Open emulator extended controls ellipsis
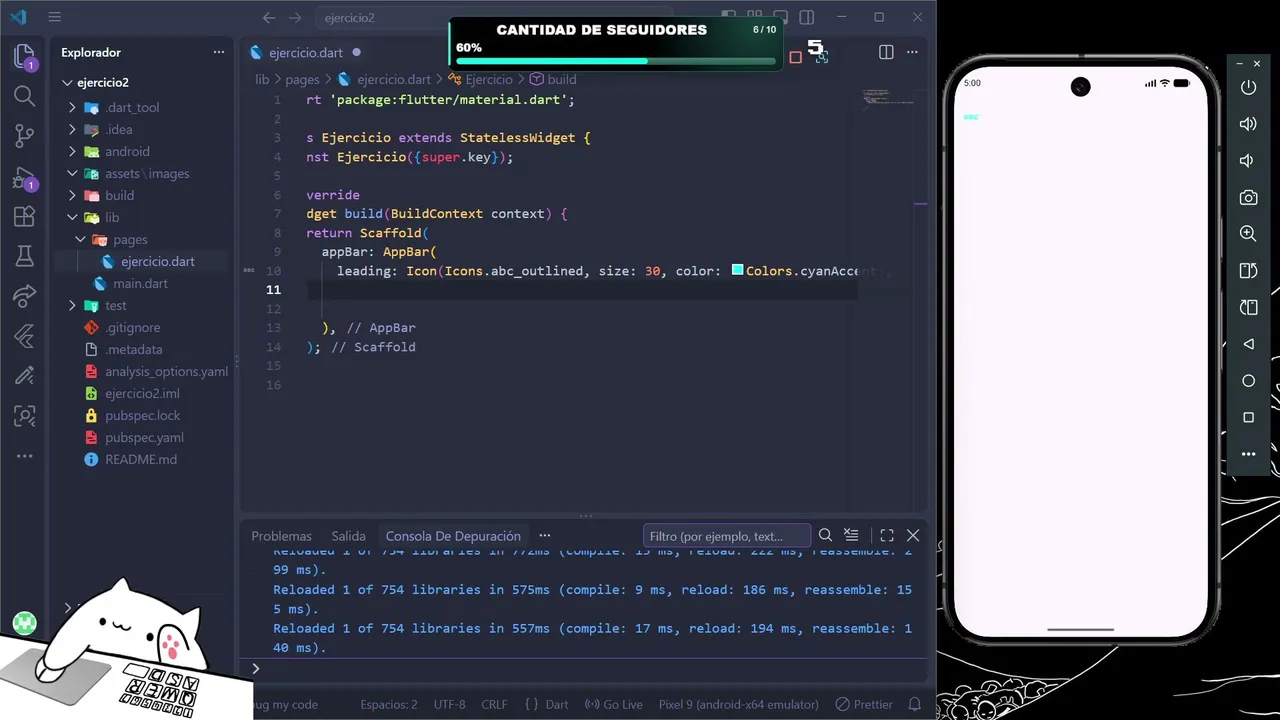Viewport: 1280px width, 720px height. [x=1248, y=454]
